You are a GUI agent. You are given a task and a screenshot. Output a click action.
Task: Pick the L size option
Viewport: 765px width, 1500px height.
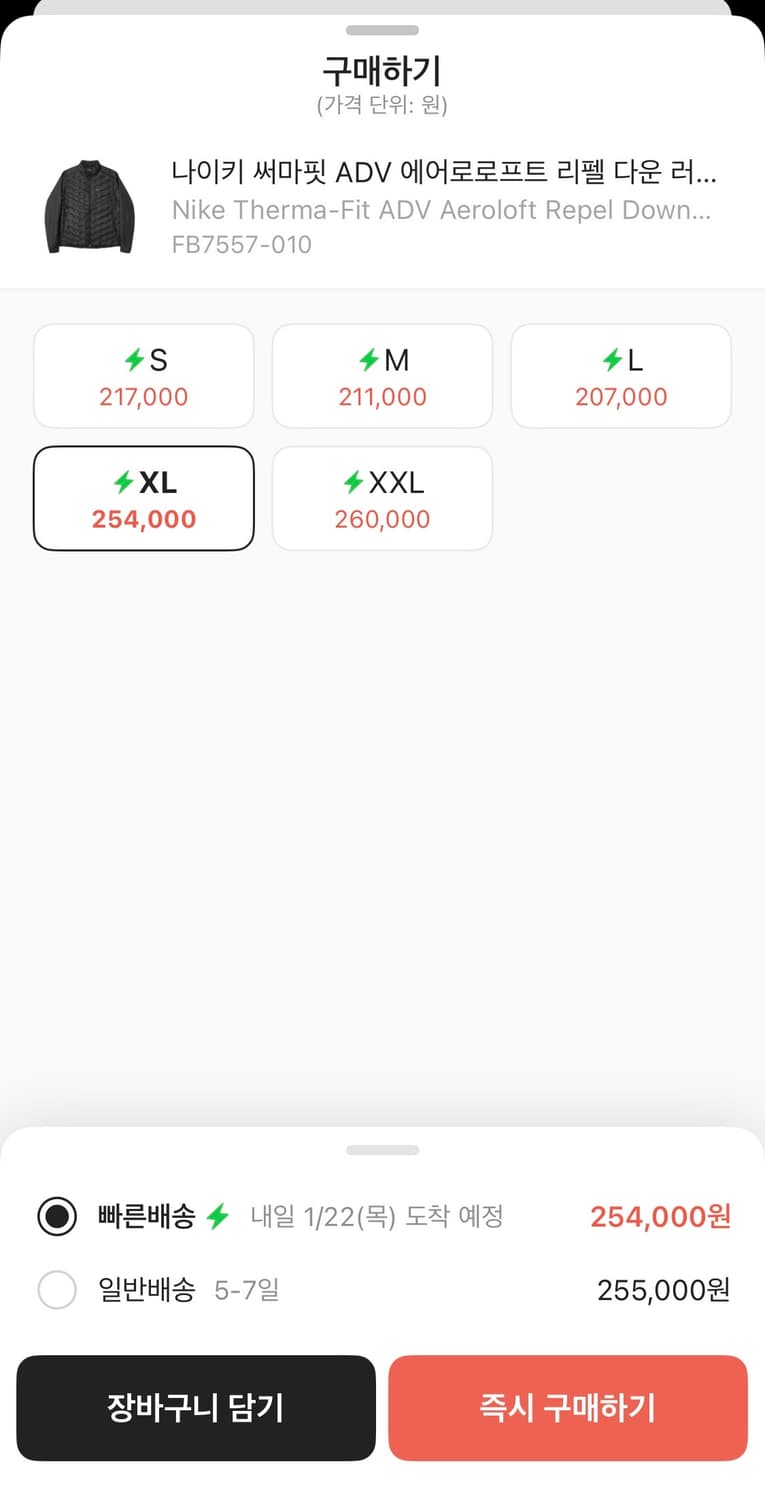click(621, 376)
